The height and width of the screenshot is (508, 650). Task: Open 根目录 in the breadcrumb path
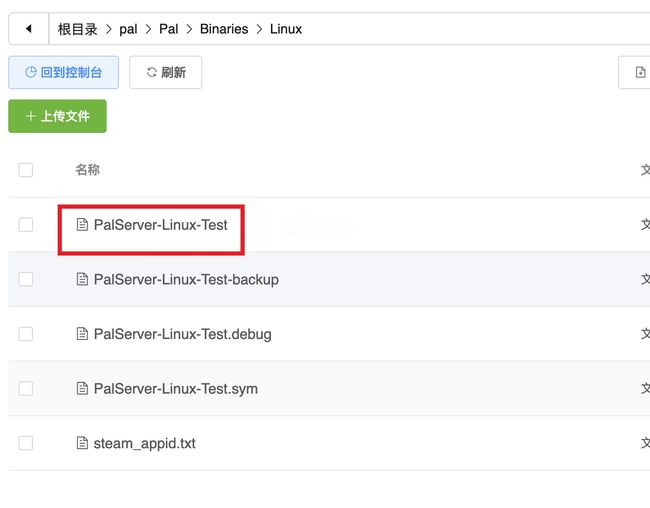click(x=78, y=29)
